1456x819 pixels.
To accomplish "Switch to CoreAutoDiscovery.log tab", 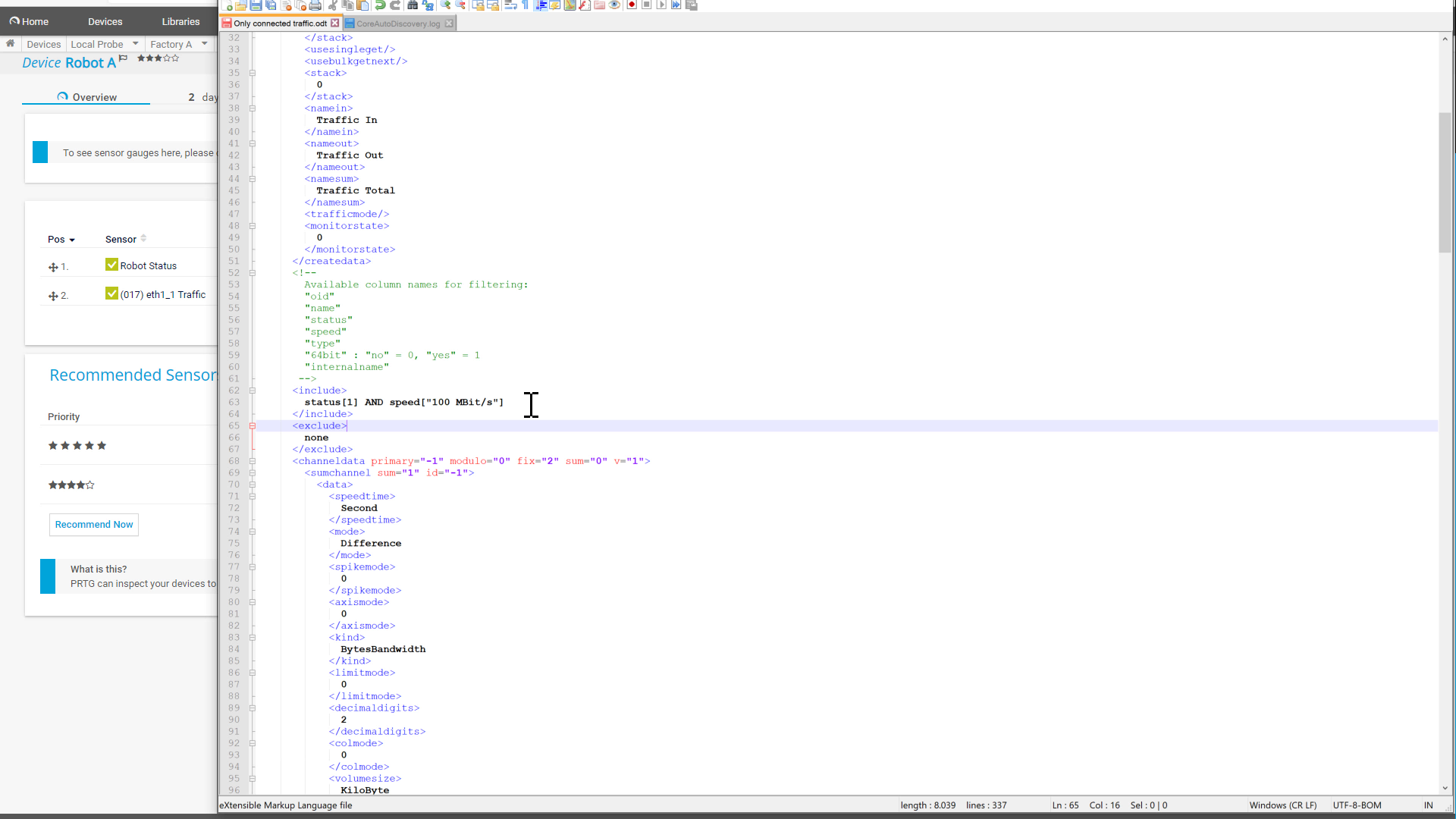I will click(397, 24).
